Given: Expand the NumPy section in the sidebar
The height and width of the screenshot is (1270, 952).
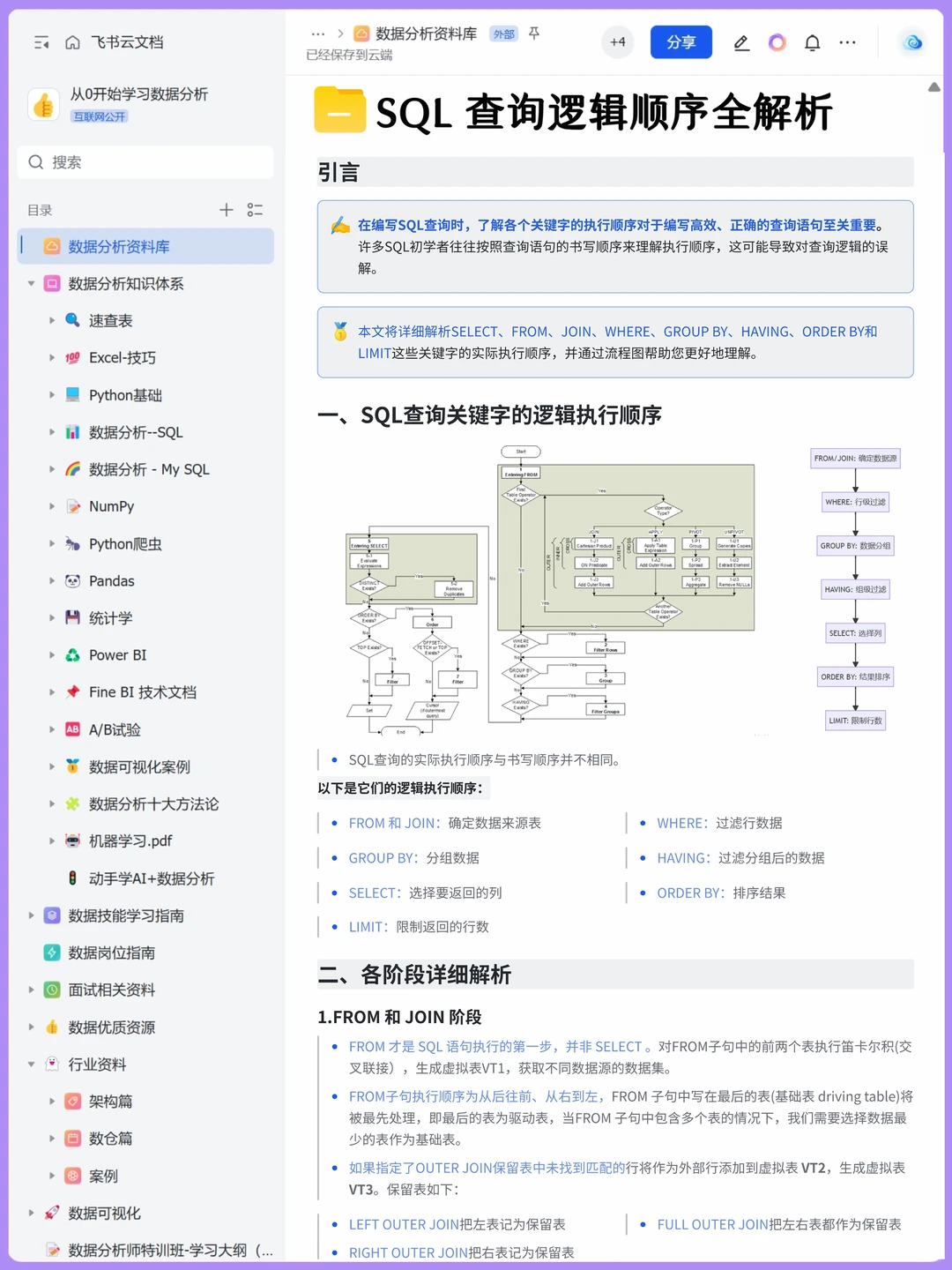Looking at the screenshot, I should 53,506.
